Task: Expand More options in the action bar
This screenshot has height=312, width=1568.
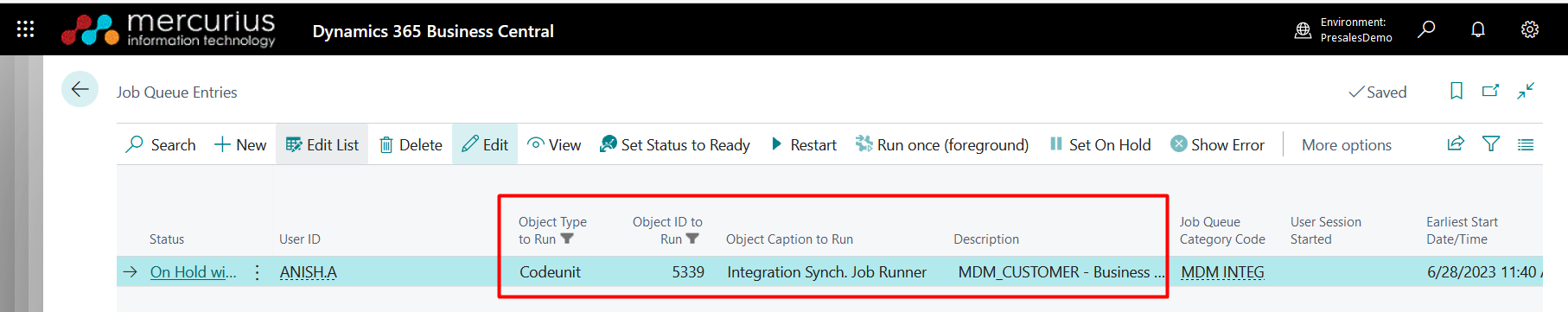Action: click(x=1346, y=145)
